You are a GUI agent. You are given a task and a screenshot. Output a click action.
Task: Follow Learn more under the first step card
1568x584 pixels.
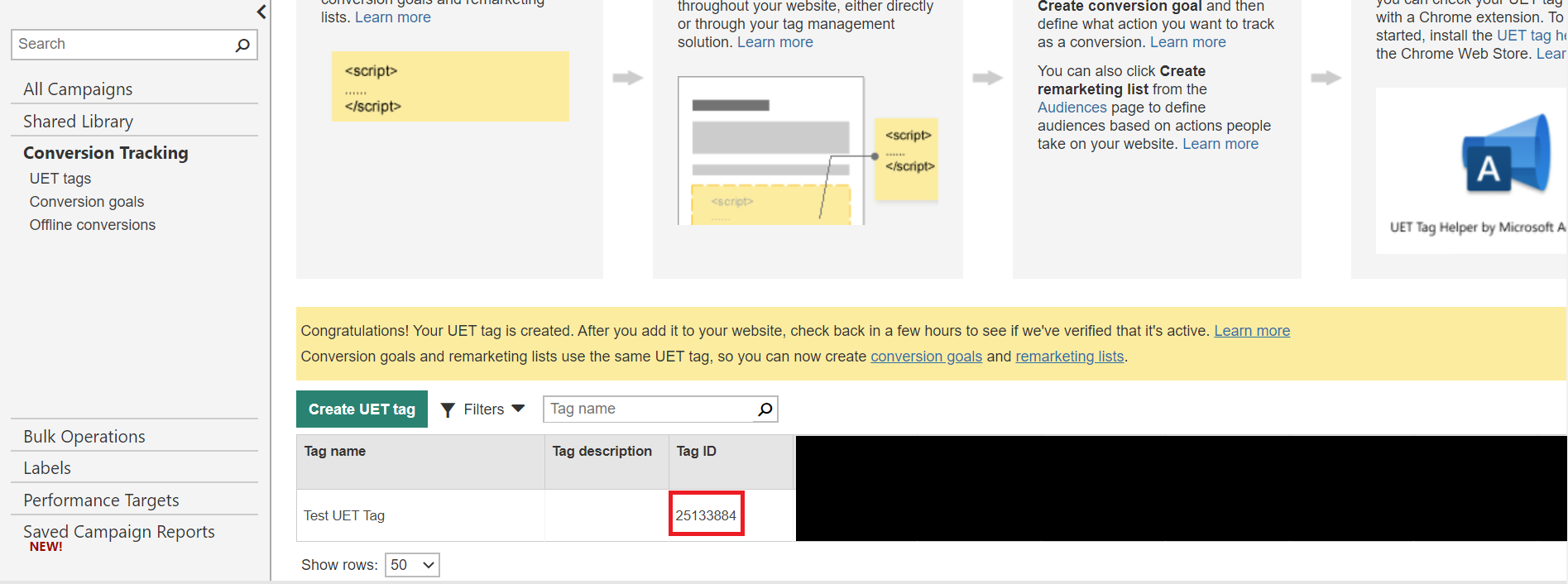coord(393,17)
